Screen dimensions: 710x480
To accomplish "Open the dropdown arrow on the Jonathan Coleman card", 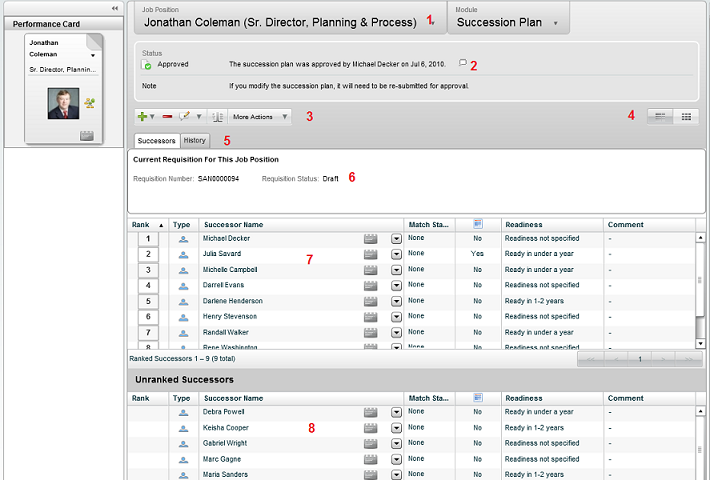I will (x=93, y=55).
